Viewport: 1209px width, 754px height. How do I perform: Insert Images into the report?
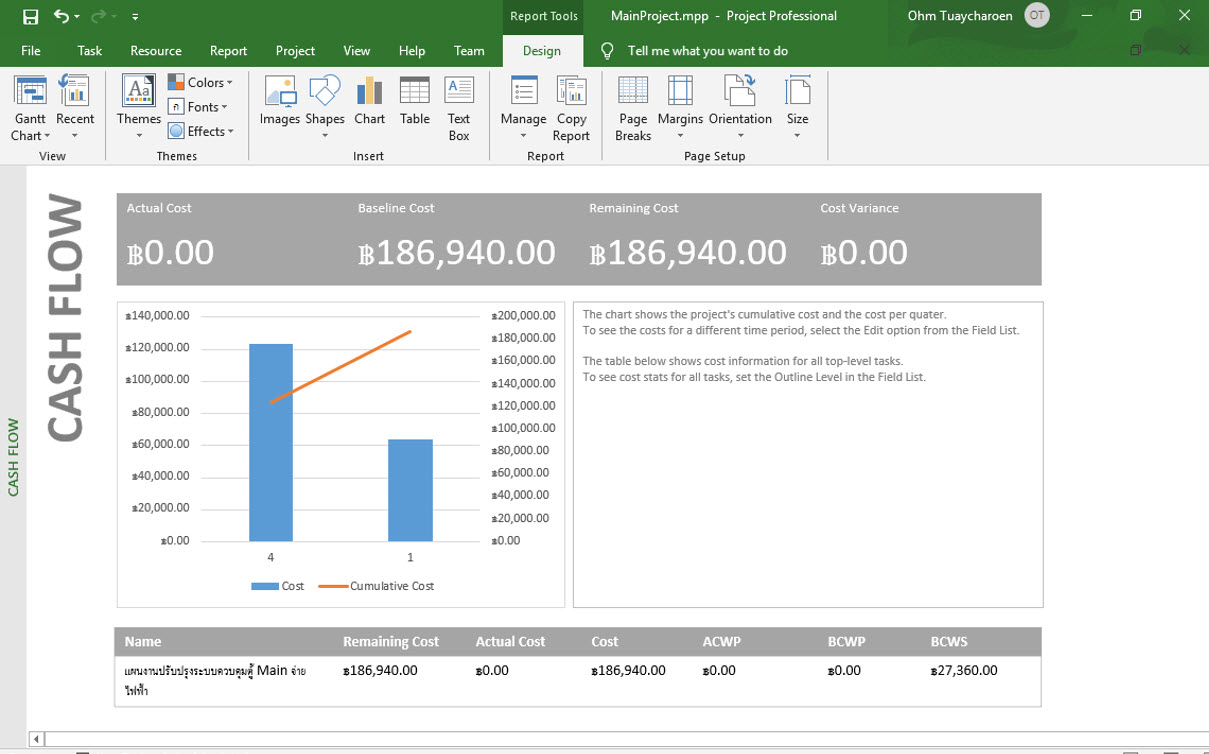[x=279, y=105]
